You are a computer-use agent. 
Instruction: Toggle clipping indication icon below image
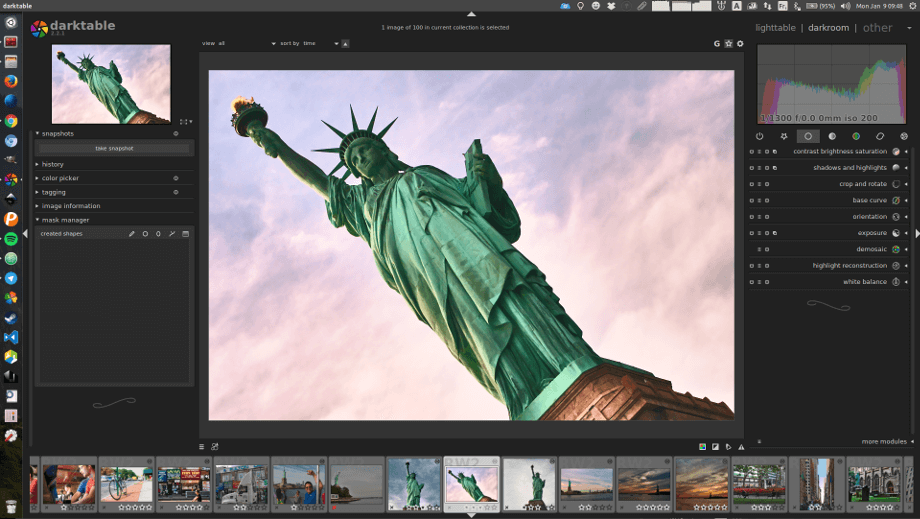pos(715,447)
